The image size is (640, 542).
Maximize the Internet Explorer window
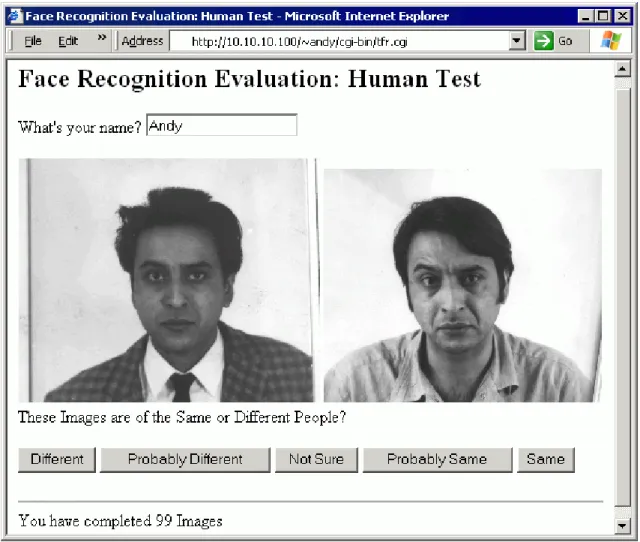click(x=603, y=16)
